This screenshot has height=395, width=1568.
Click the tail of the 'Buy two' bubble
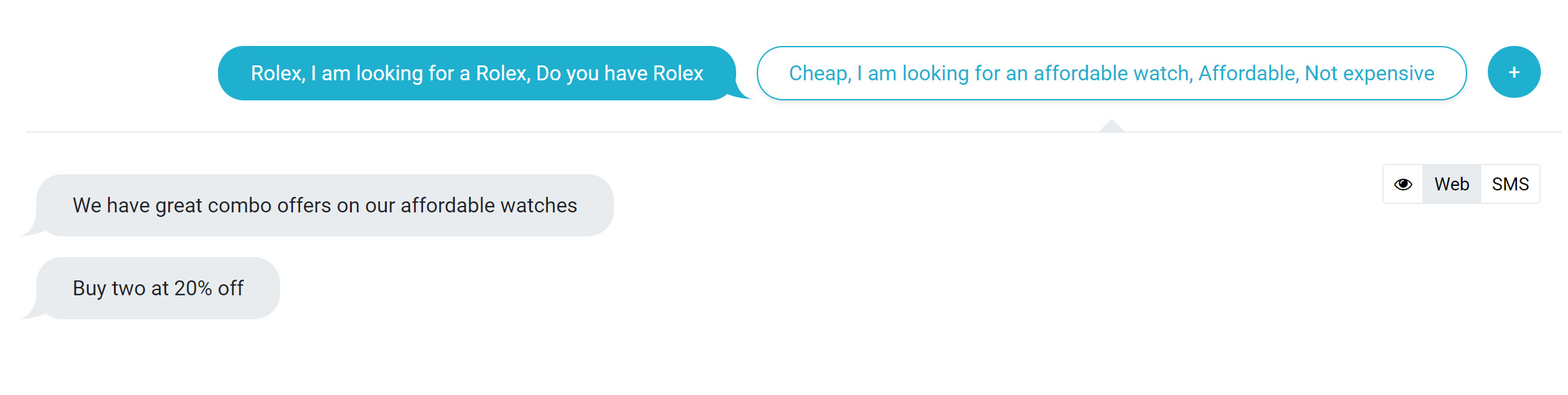point(31,310)
